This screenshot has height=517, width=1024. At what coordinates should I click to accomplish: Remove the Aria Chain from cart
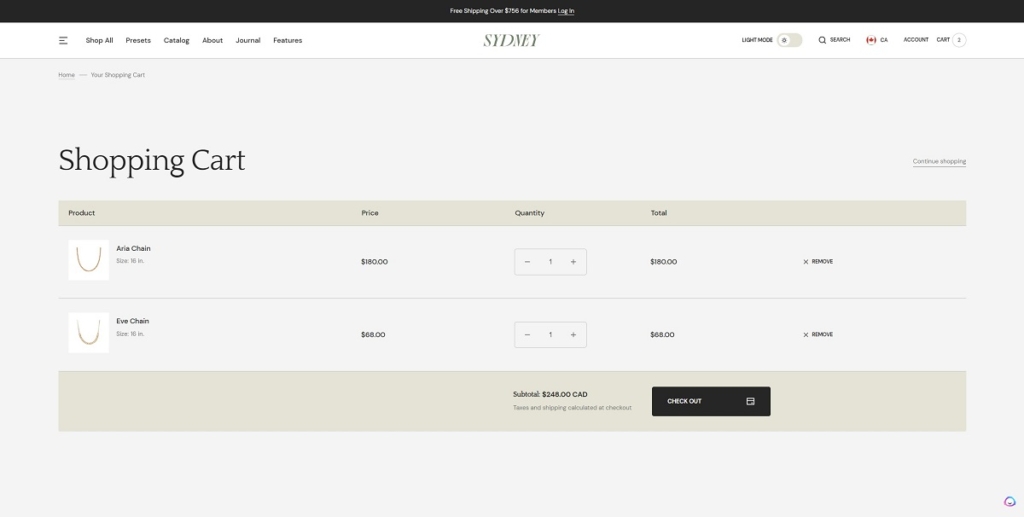(818, 262)
